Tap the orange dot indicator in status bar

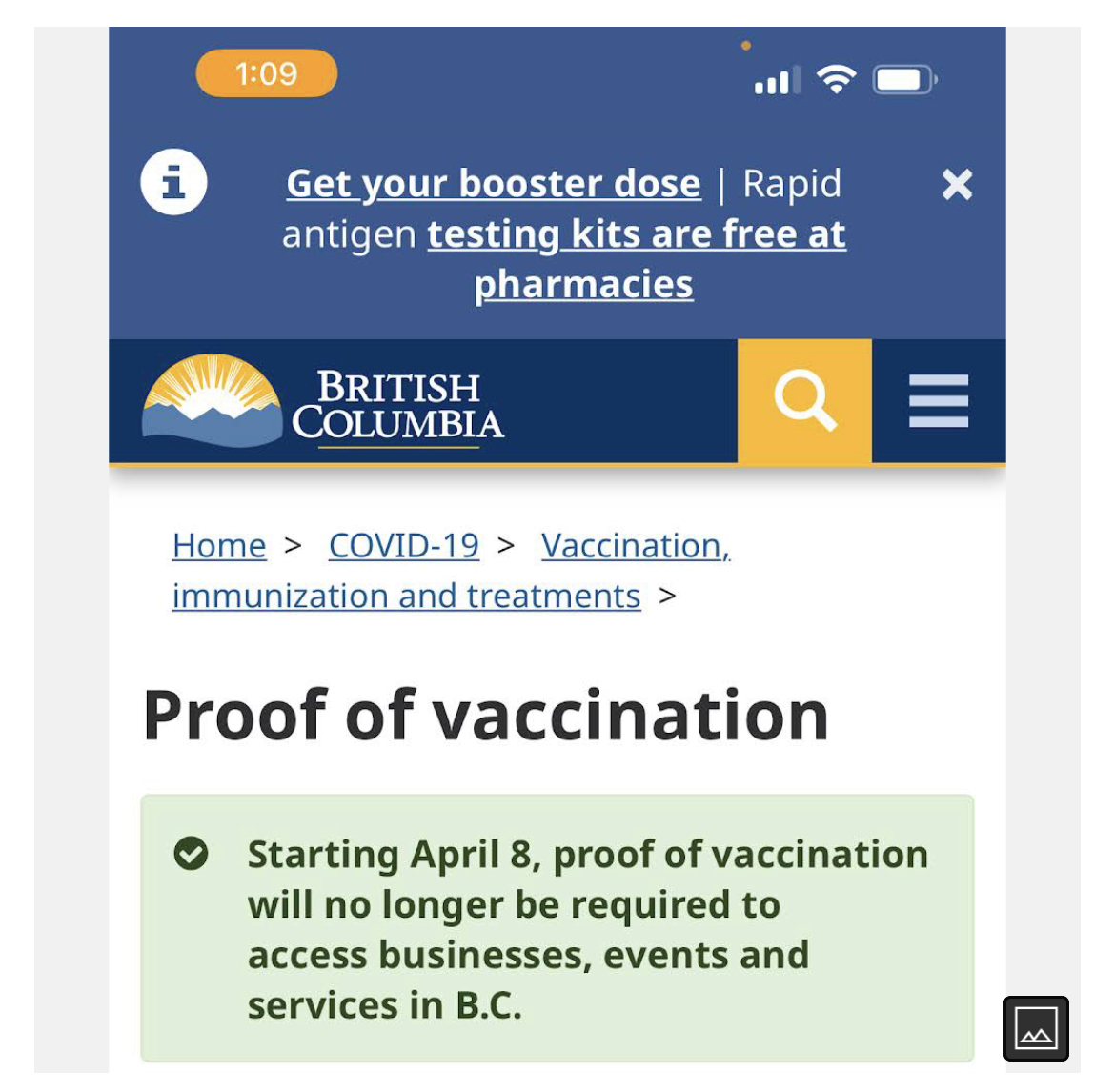pos(746,46)
